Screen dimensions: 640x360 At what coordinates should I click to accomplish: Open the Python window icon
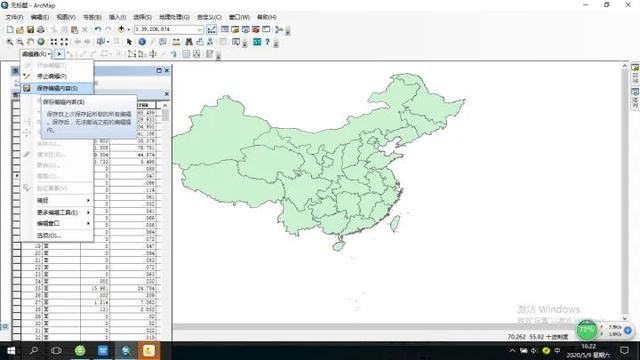(266, 29)
